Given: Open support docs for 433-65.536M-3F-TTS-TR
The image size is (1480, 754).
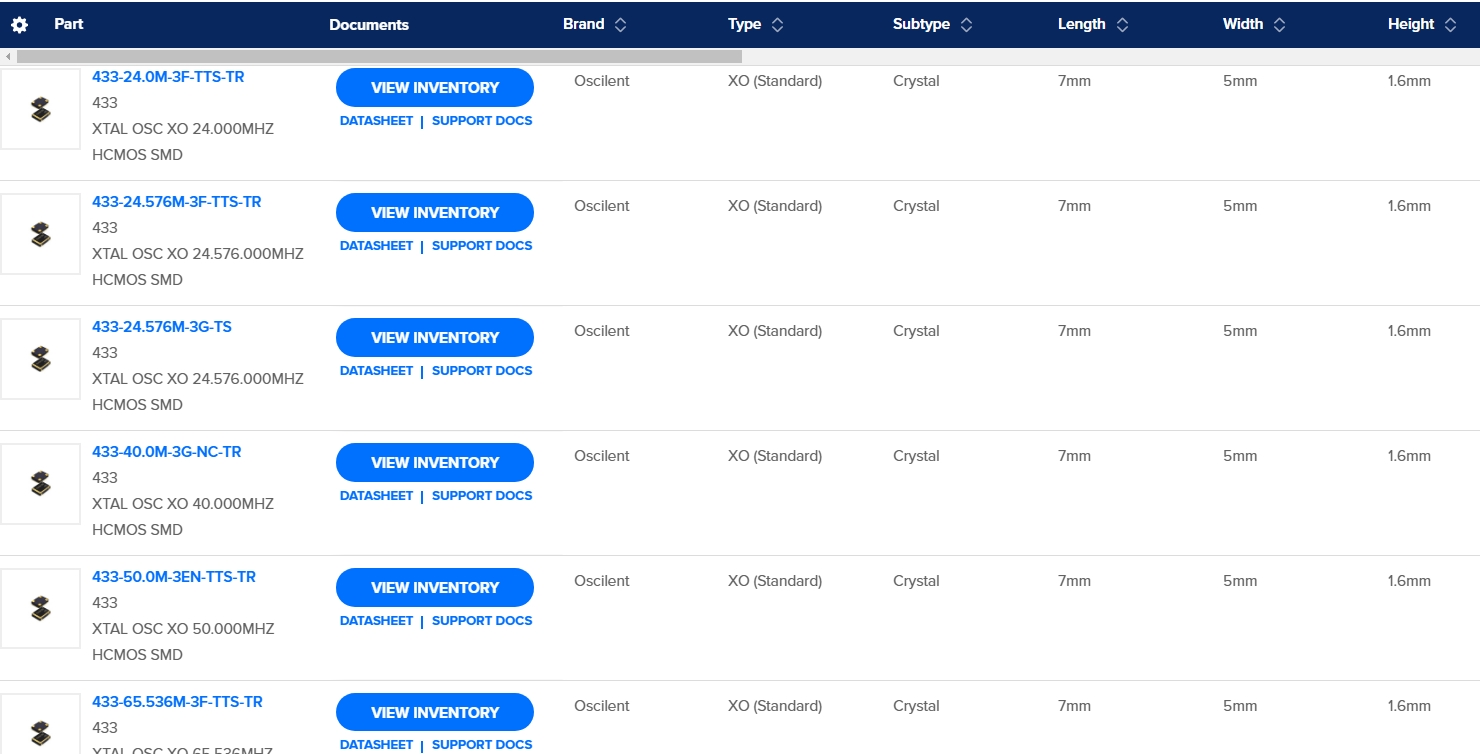Looking at the screenshot, I should [482, 745].
